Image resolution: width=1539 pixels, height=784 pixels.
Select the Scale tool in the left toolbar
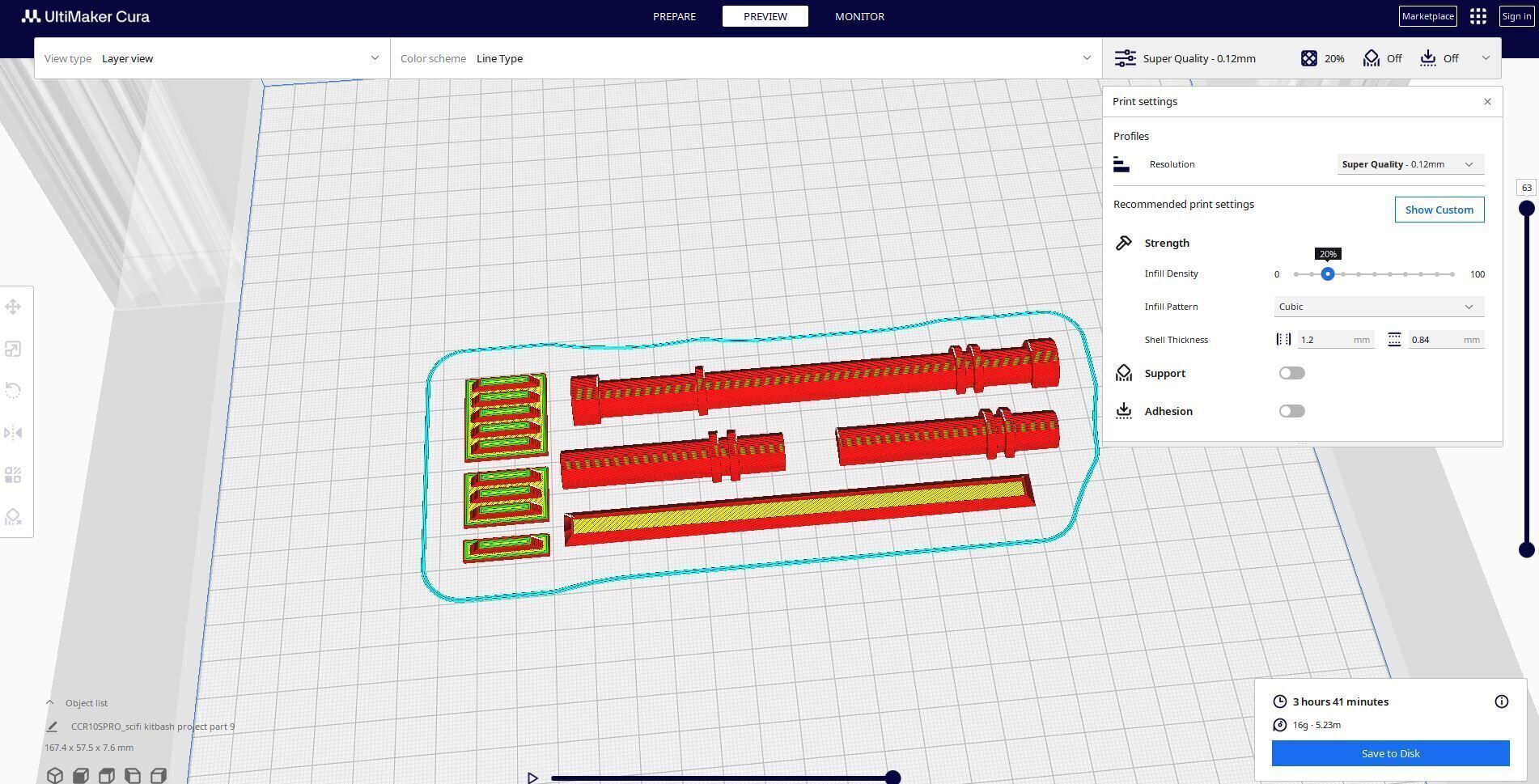(x=13, y=349)
